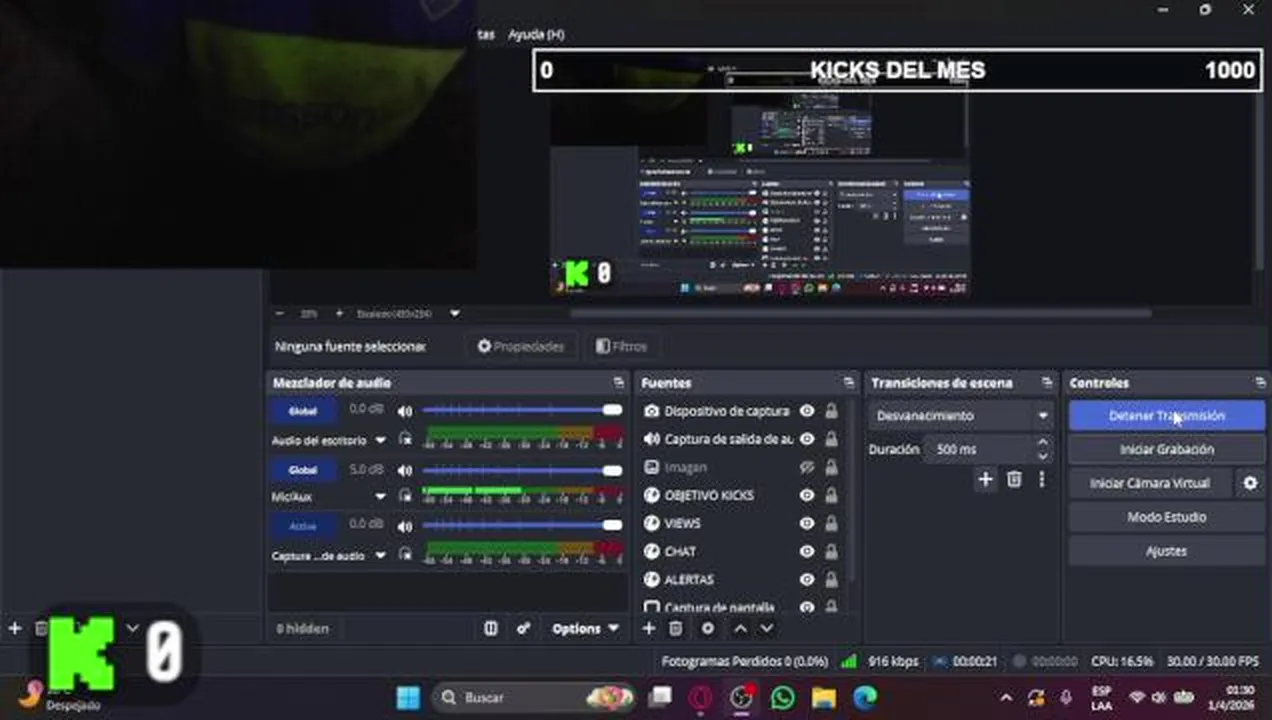
Task: Hide the Dispositivo de captura source
Action: click(807, 411)
